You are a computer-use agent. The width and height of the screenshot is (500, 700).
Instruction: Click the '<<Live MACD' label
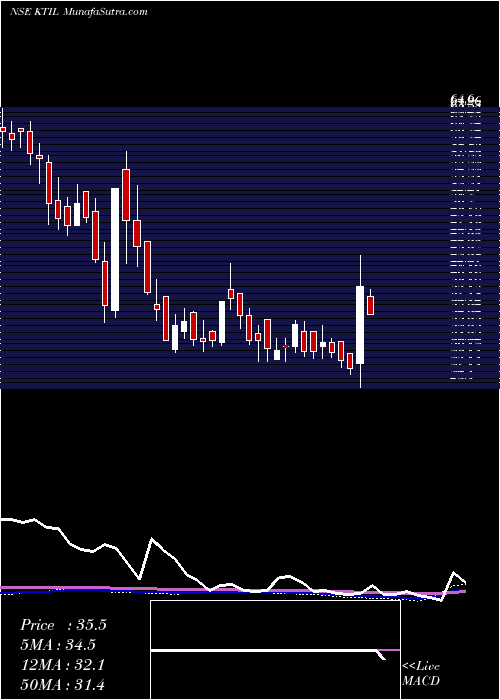click(421, 674)
